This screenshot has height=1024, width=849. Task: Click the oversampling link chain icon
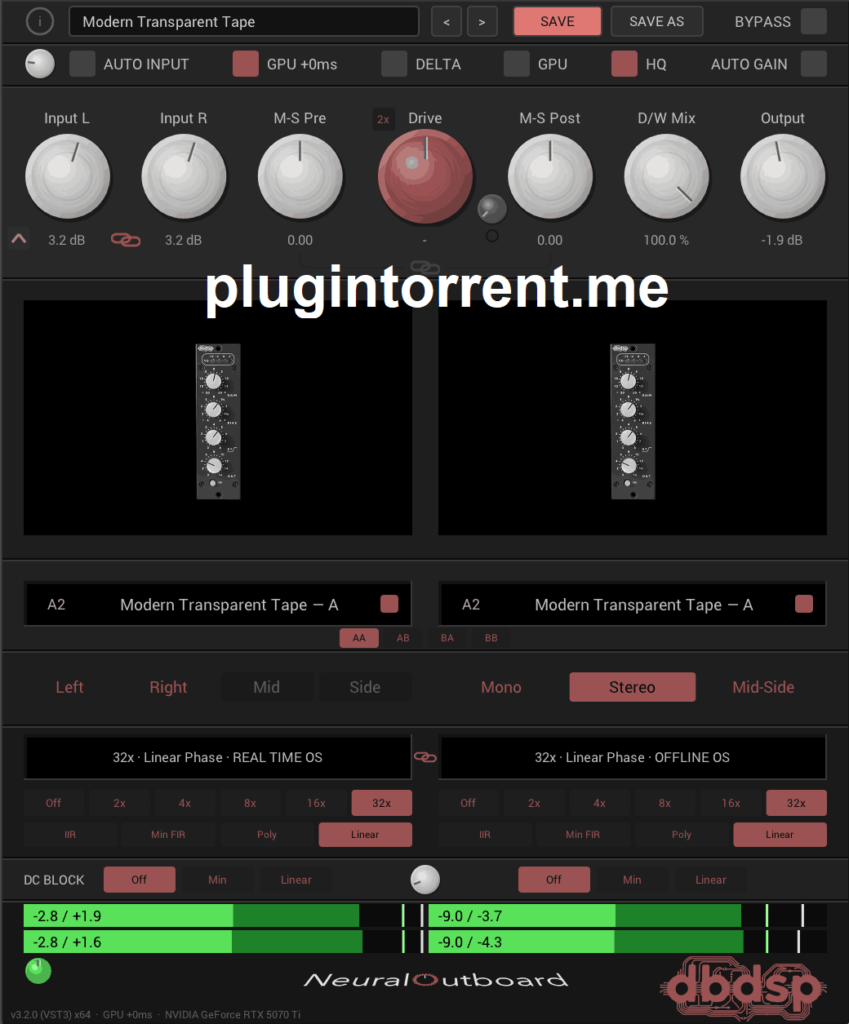coord(425,757)
